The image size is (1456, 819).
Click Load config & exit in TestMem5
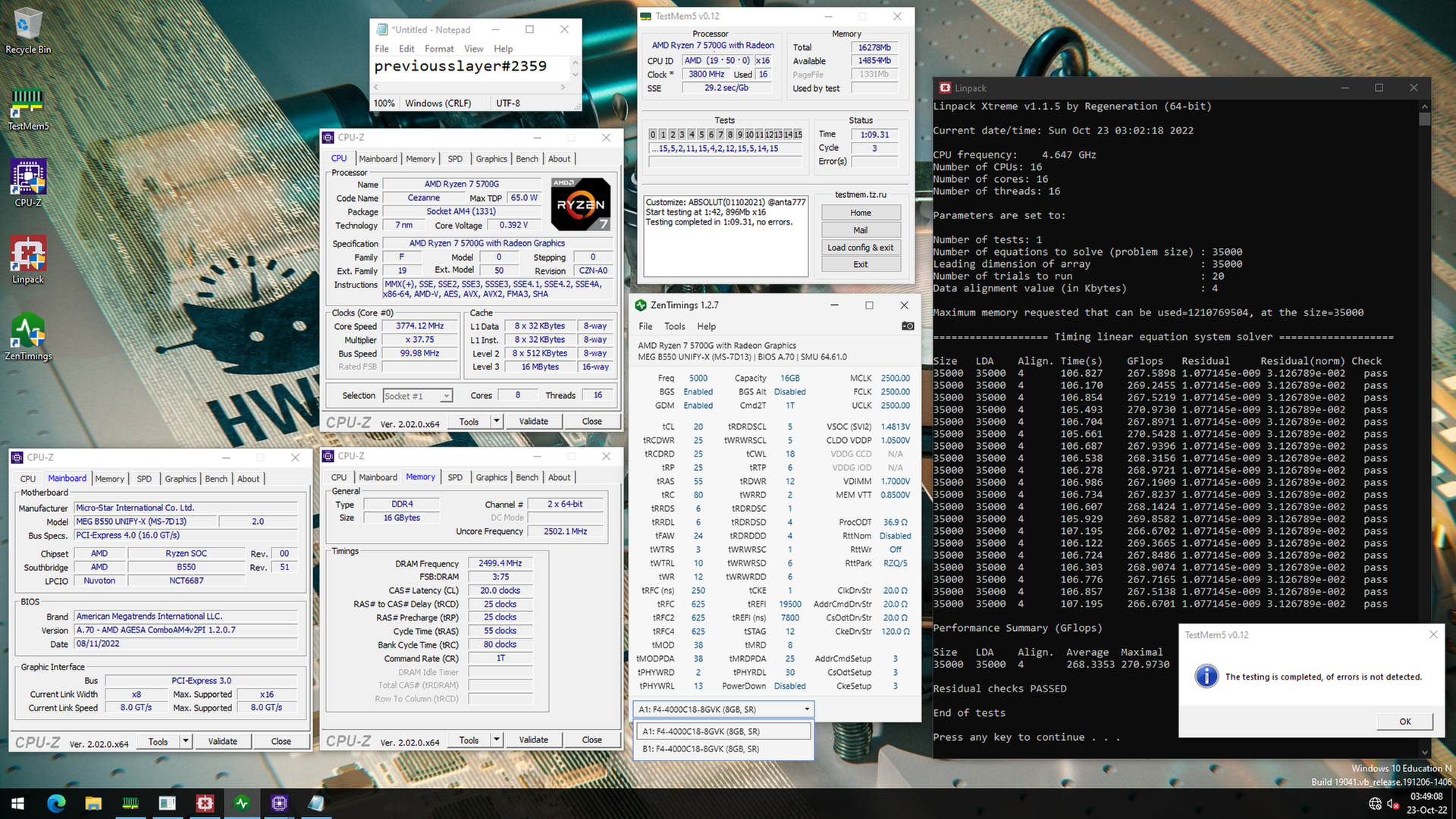click(x=860, y=248)
